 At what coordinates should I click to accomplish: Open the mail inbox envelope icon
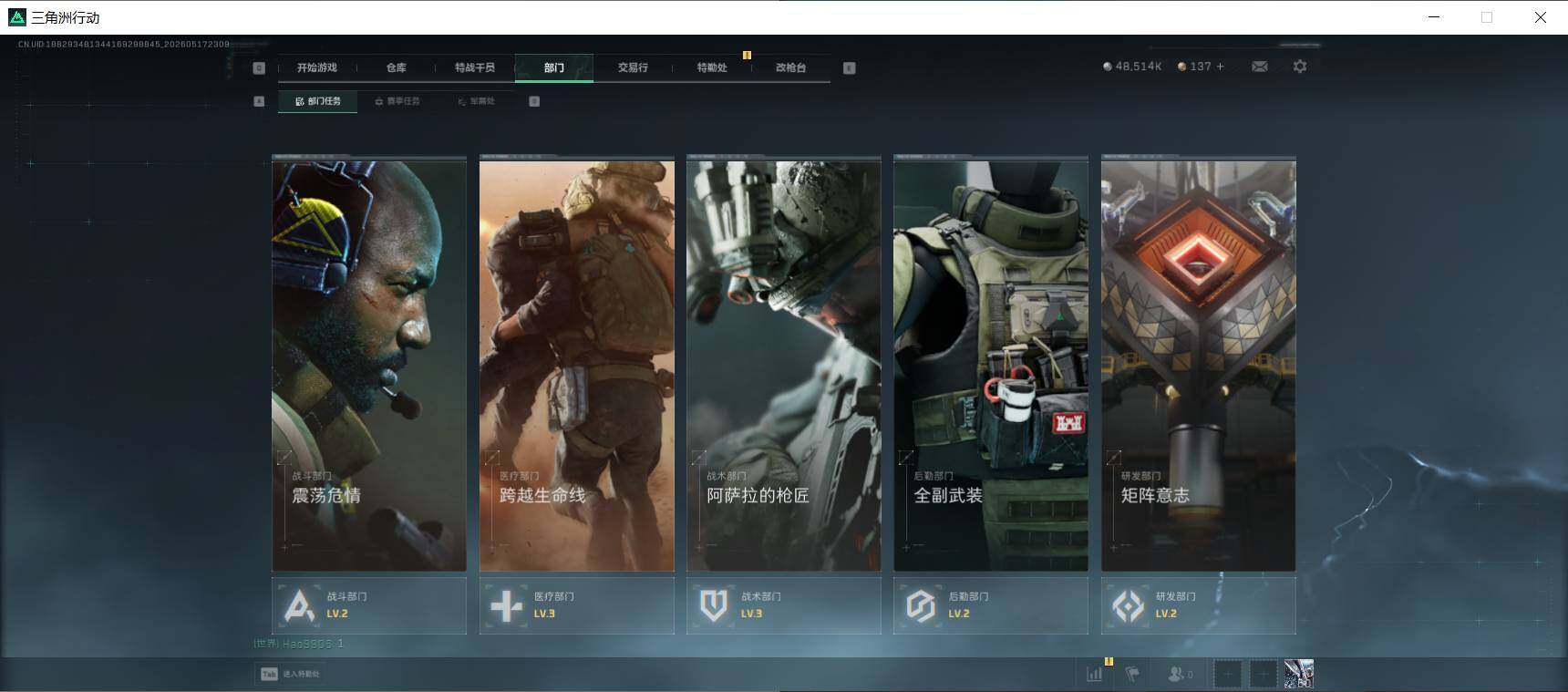pos(1260,67)
